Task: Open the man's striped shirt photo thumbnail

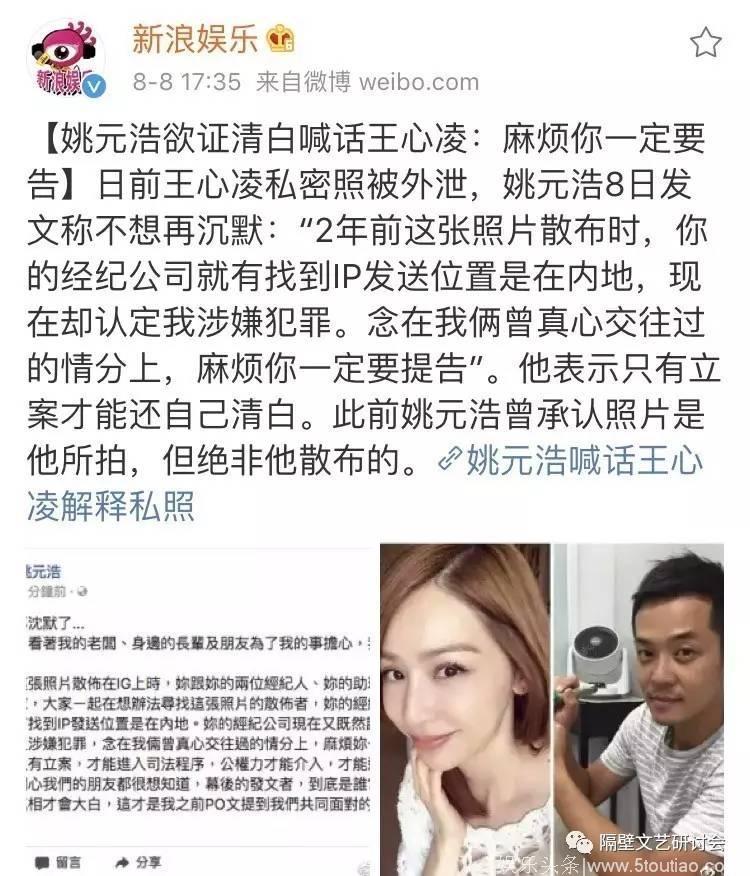Action: tap(639, 710)
